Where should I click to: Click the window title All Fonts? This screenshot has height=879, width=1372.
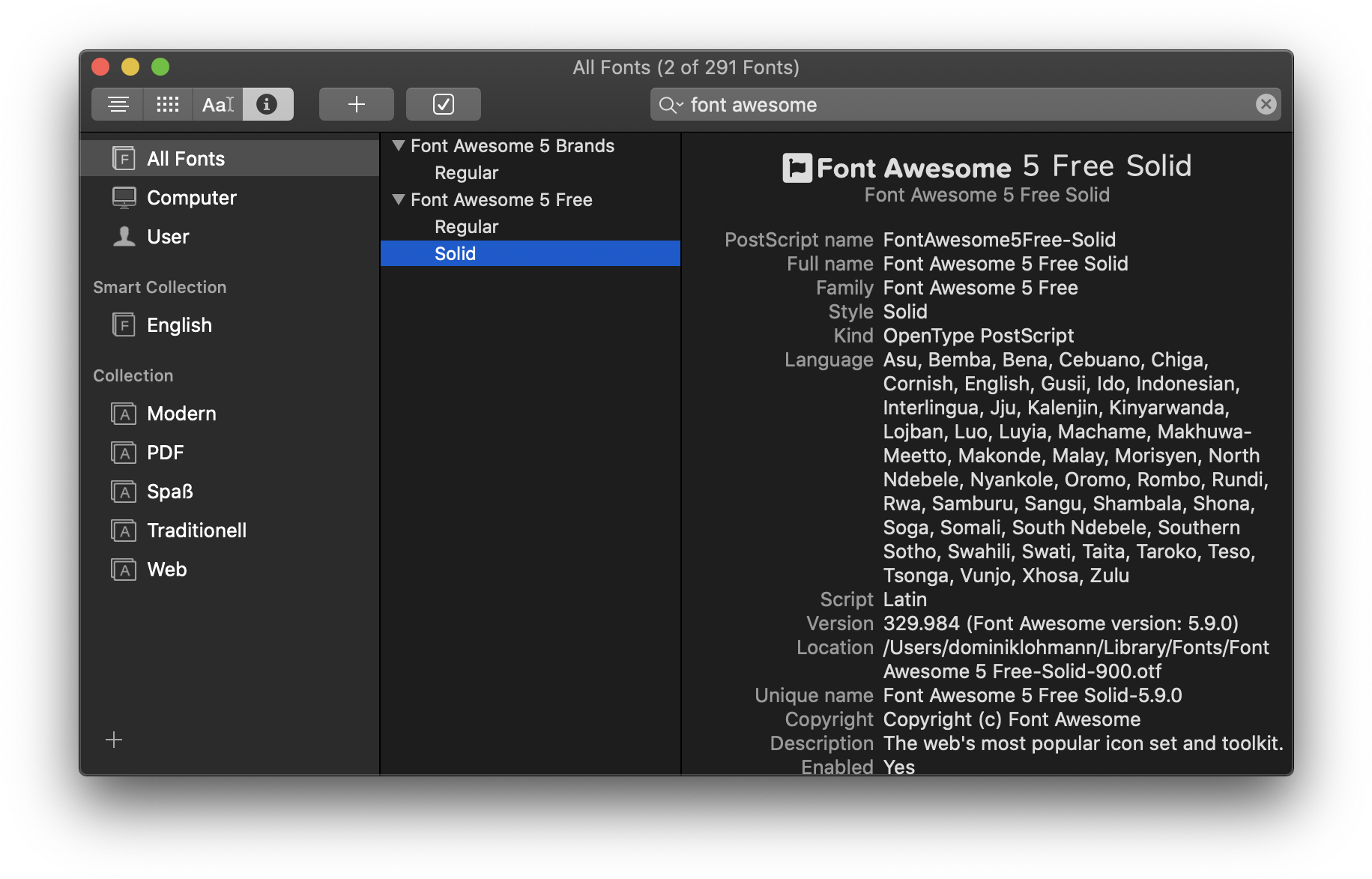686,67
